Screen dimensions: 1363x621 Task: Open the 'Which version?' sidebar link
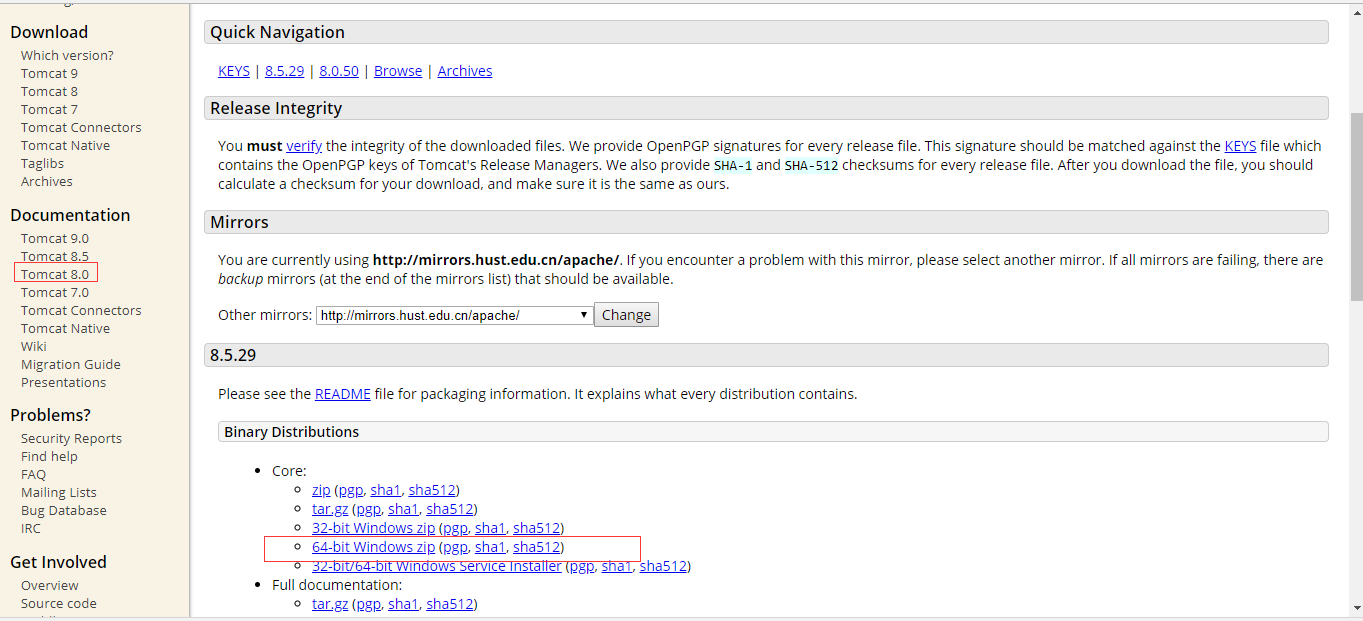click(67, 55)
